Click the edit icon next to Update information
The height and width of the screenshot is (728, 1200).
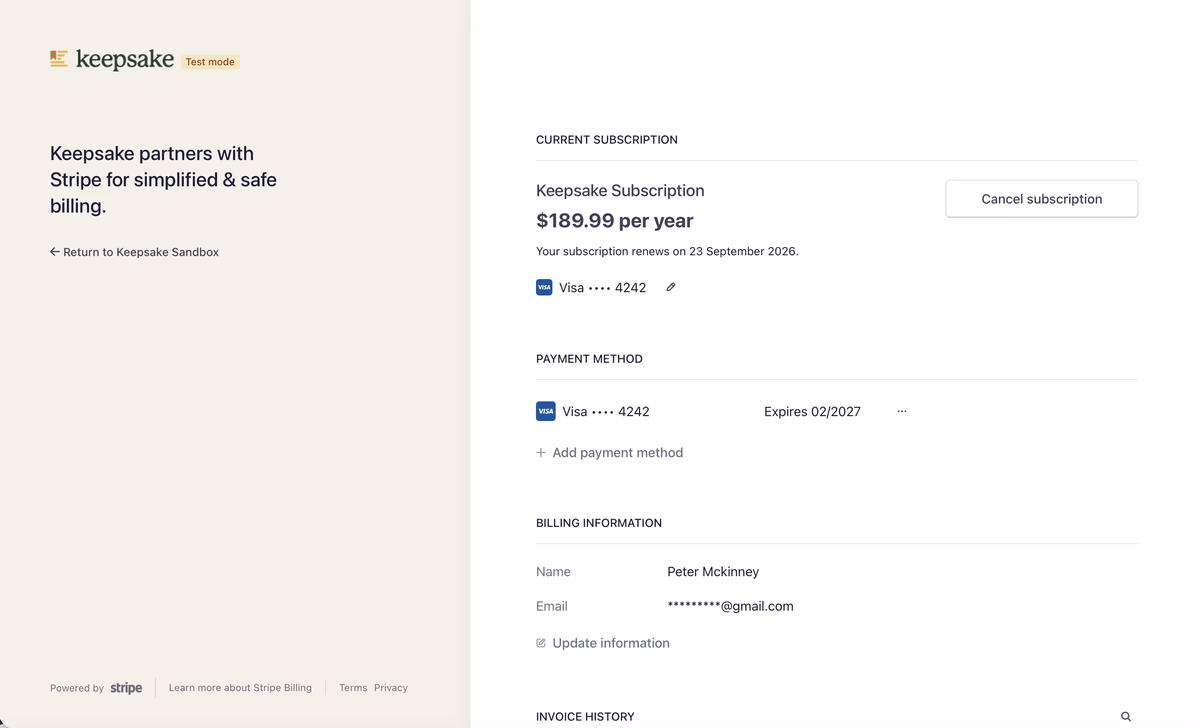(541, 643)
